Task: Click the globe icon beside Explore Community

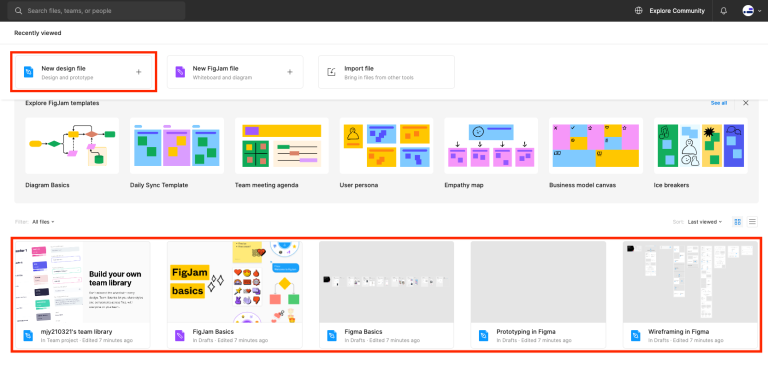Action: point(639,11)
